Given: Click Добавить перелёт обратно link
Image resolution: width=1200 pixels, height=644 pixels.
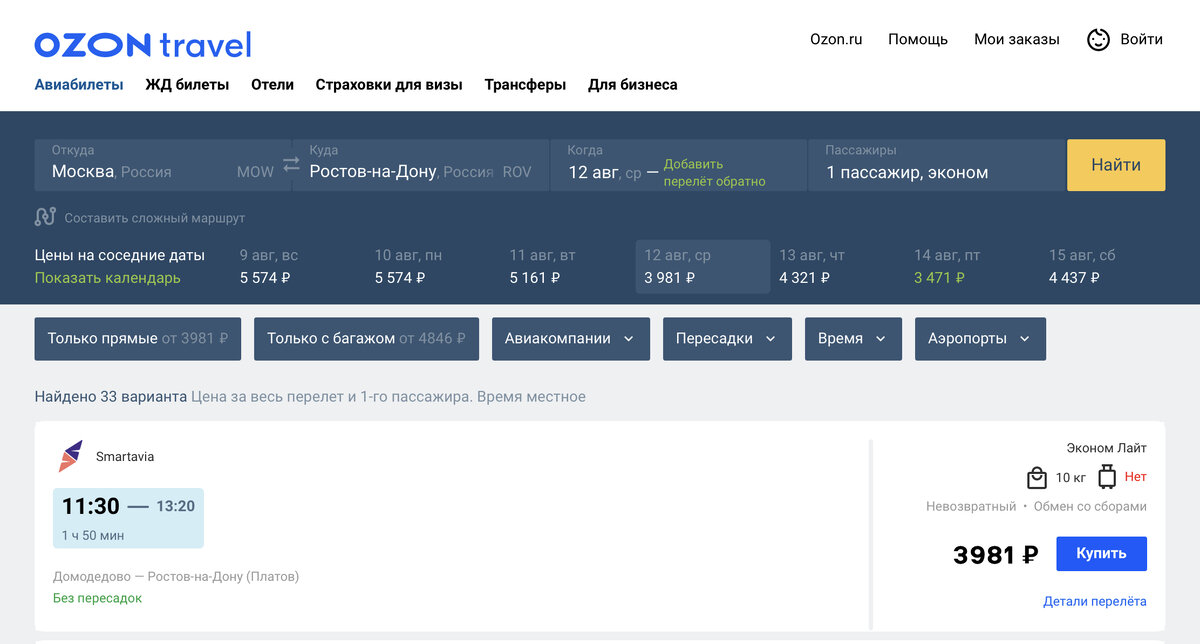Looking at the screenshot, I should coord(714,173).
